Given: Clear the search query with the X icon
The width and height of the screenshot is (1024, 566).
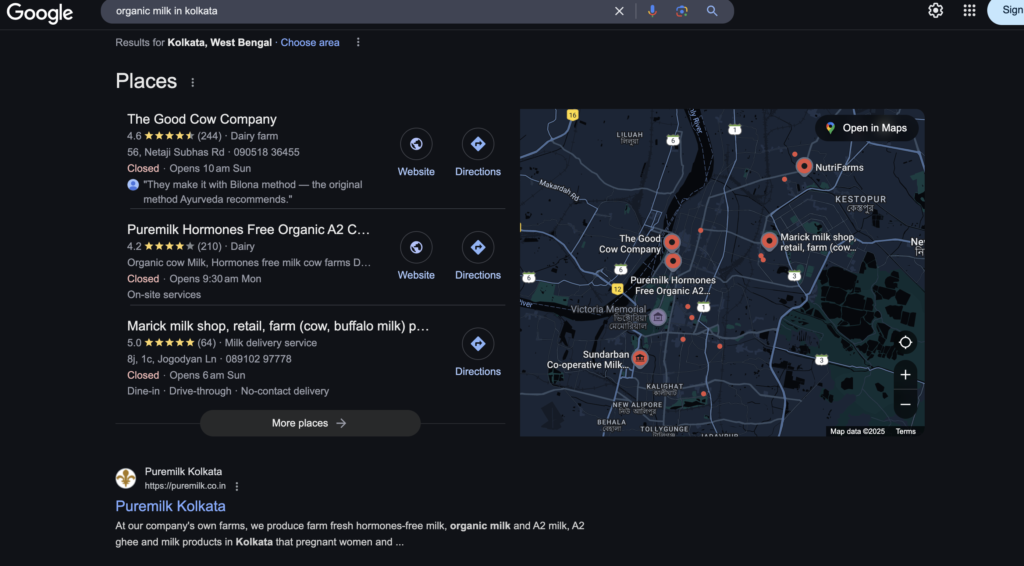Looking at the screenshot, I should coord(619,11).
